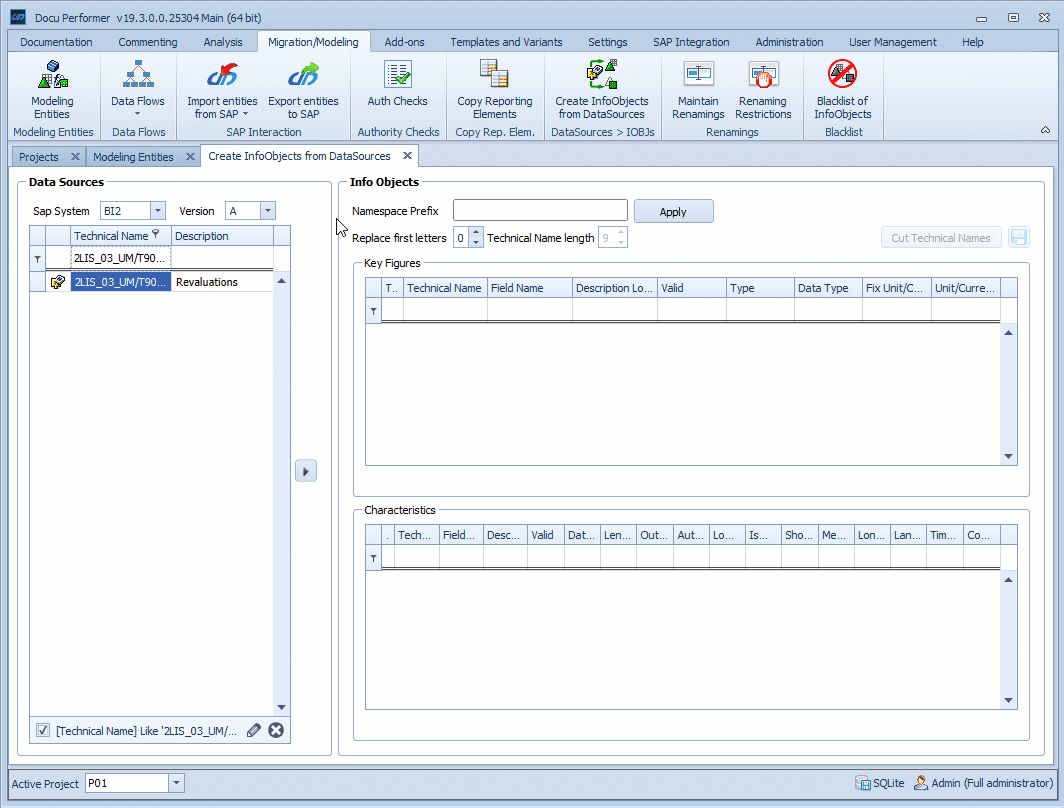Edit the filter with the pencil icon
The width and height of the screenshot is (1064, 808).
tap(254, 730)
